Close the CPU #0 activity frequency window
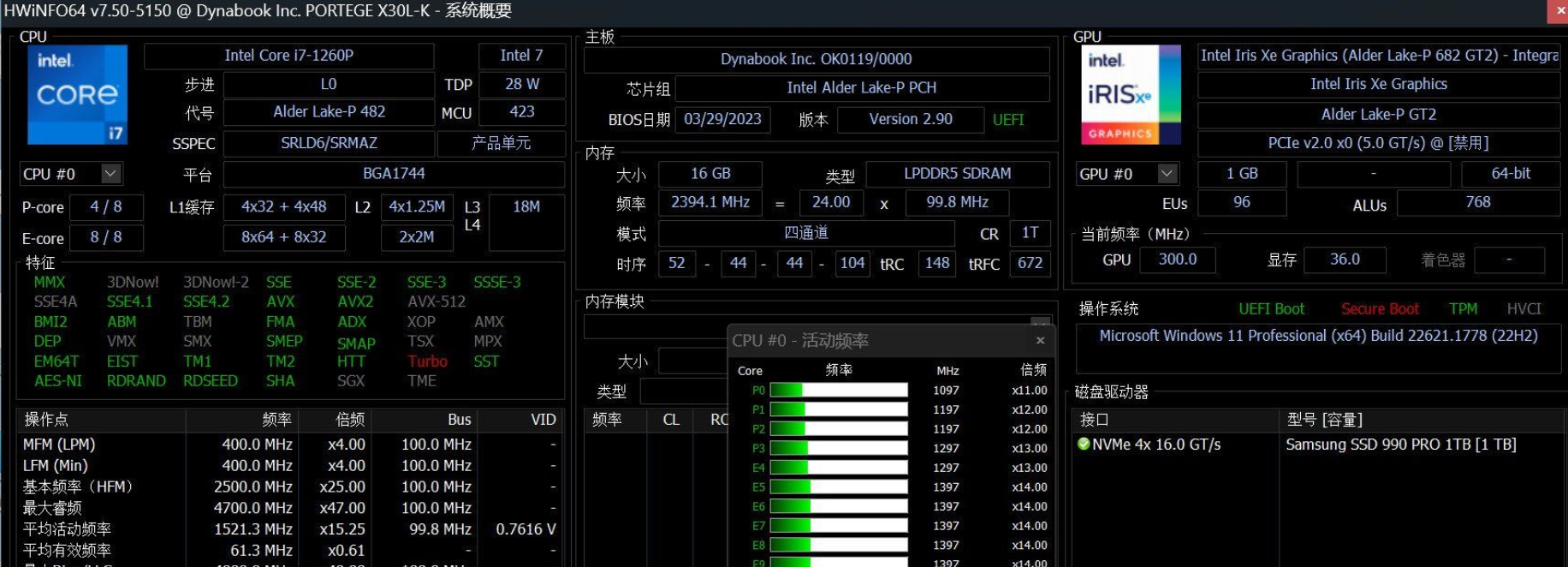Image resolution: width=1568 pixels, height=567 pixels. (x=1040, y=340)
